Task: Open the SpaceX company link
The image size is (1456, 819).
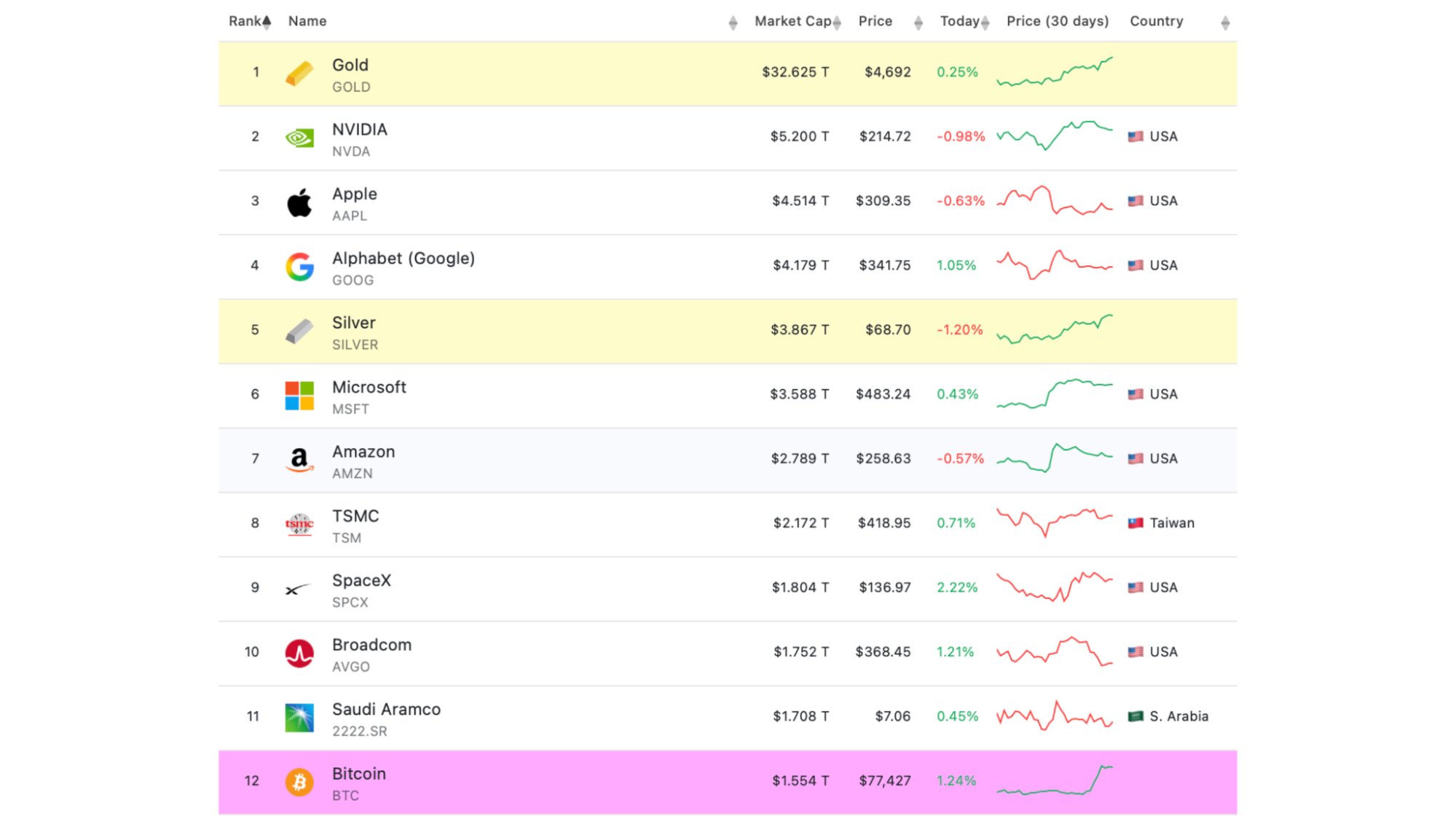Action: tap(361, 581)
